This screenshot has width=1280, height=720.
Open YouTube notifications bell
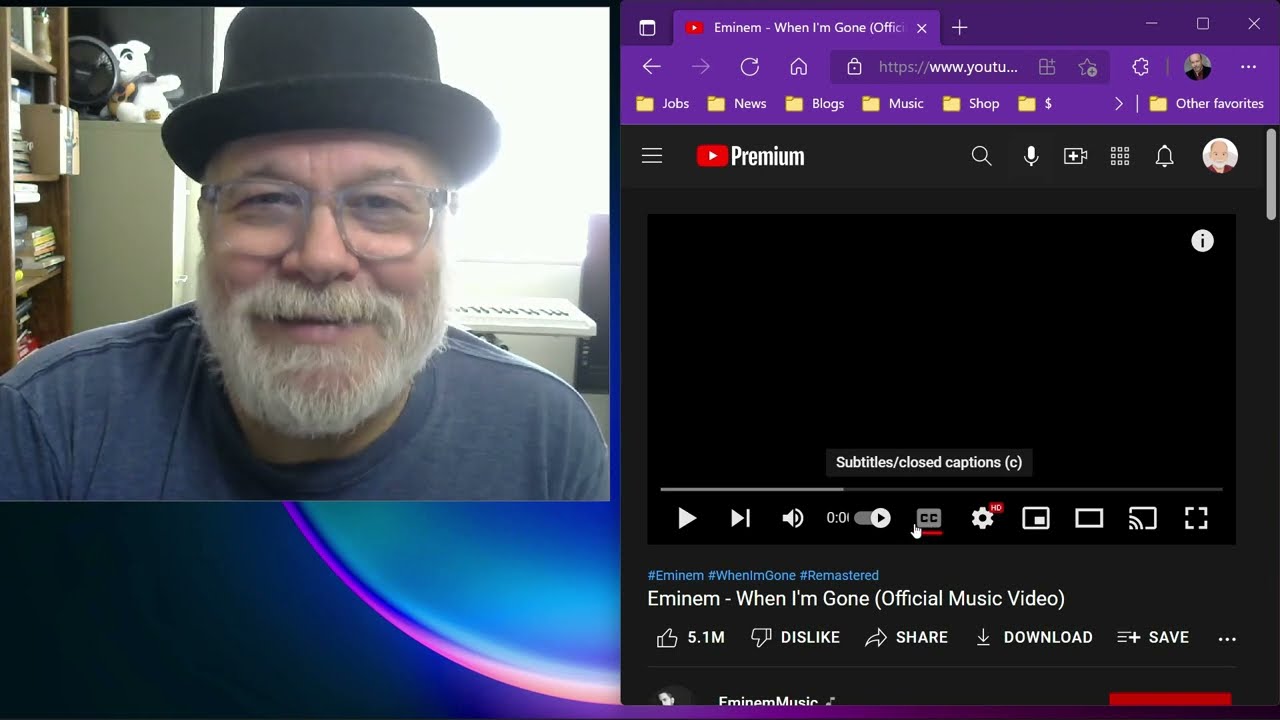click(1164, 156)
